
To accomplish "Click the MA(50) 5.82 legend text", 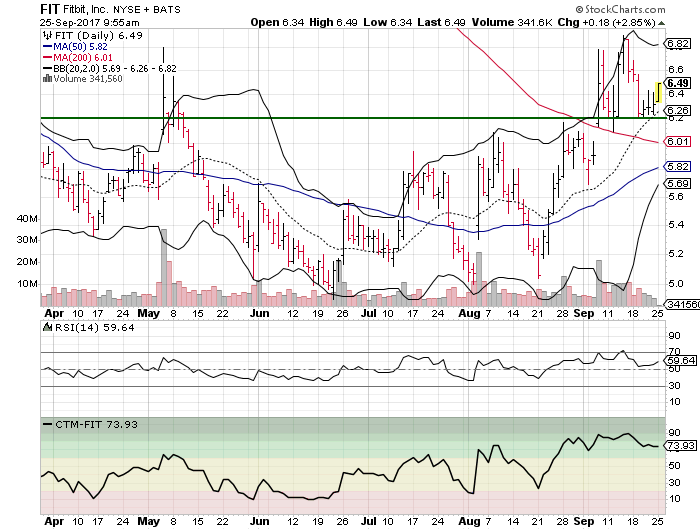I will (x=80, y=46).
